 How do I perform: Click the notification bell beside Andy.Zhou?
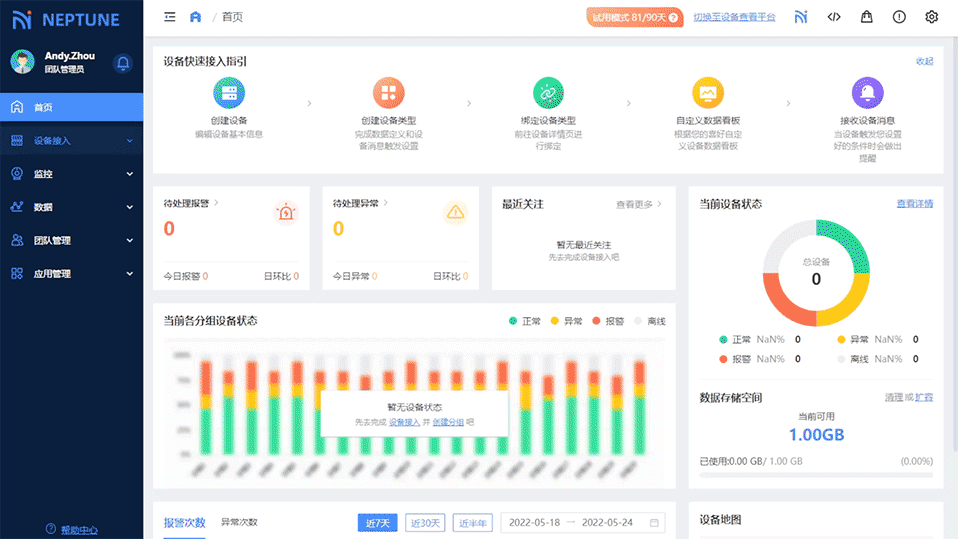(123, 63)
